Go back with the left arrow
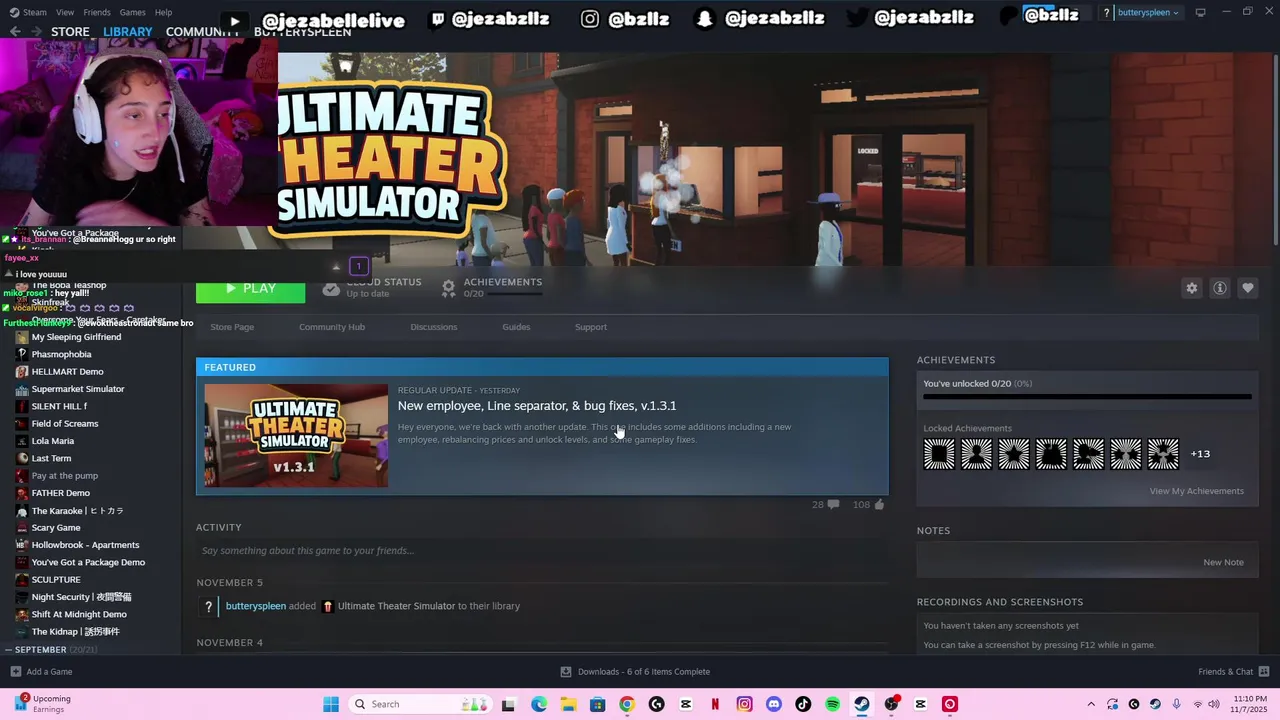The width and height of the screenshot is (1280, 720). tap(15, 31)
